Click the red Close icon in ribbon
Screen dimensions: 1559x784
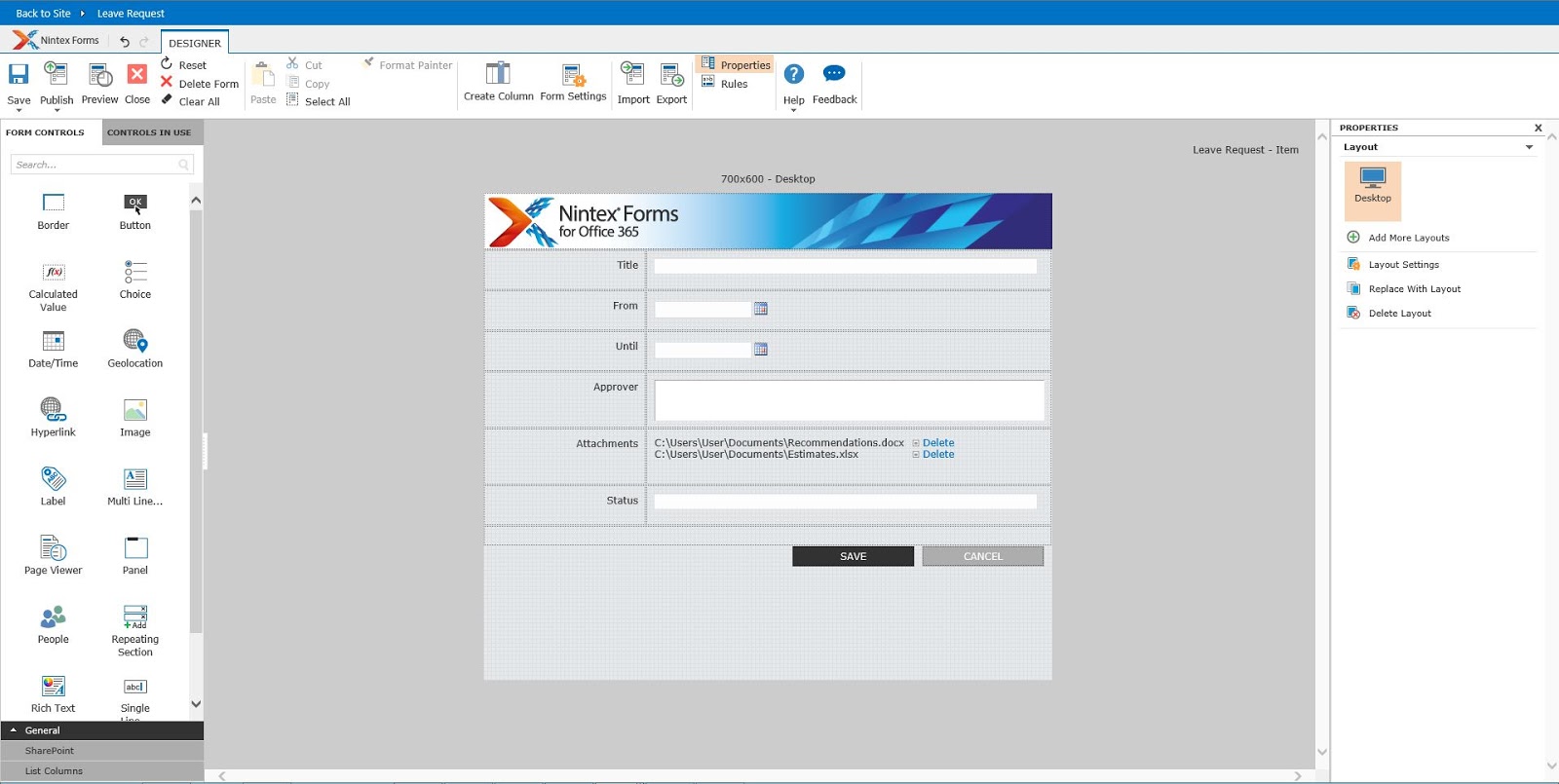pos(137,74)
